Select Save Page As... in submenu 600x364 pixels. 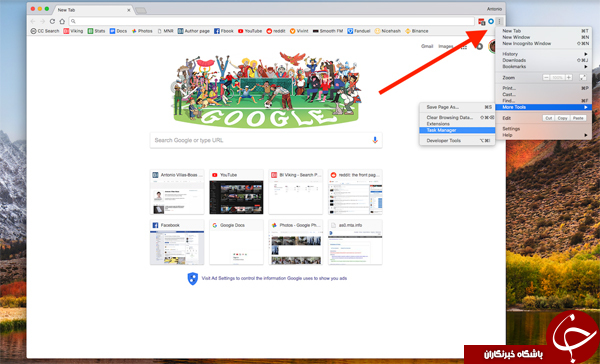point(457,107)
